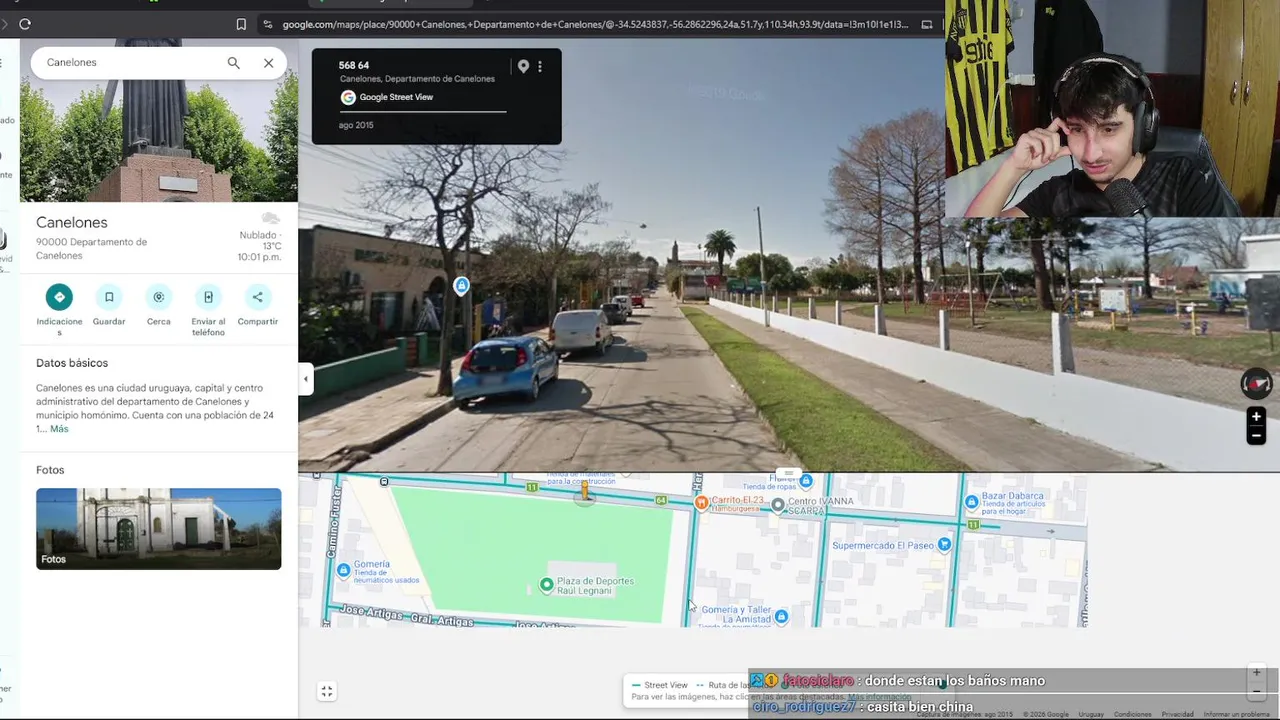Send place to phone with Enviar al teléfono

click(x=208, y=310)
